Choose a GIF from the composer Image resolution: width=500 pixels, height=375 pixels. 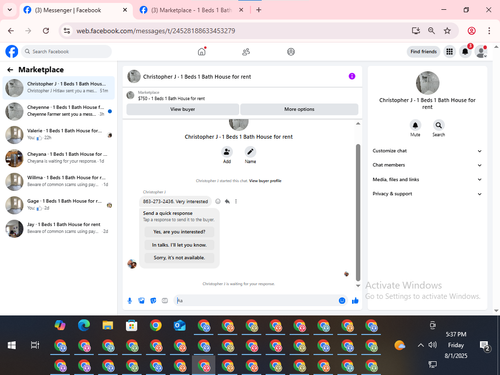tap(165, 301)
